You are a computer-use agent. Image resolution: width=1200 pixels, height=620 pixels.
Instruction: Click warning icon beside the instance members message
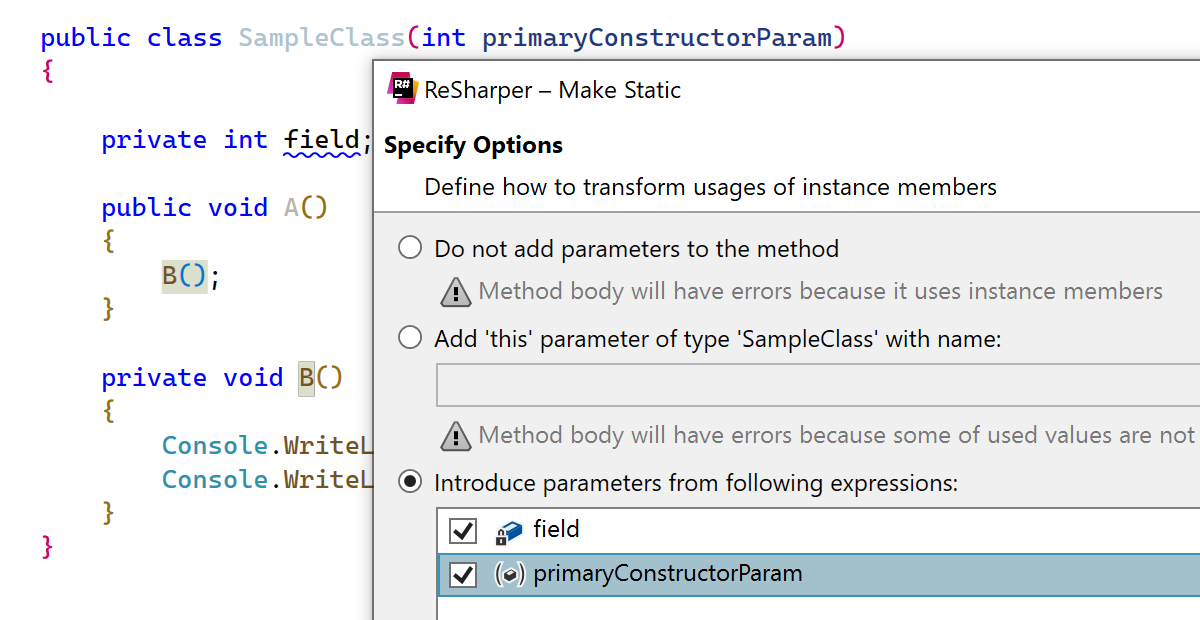(x=456, y=292)
